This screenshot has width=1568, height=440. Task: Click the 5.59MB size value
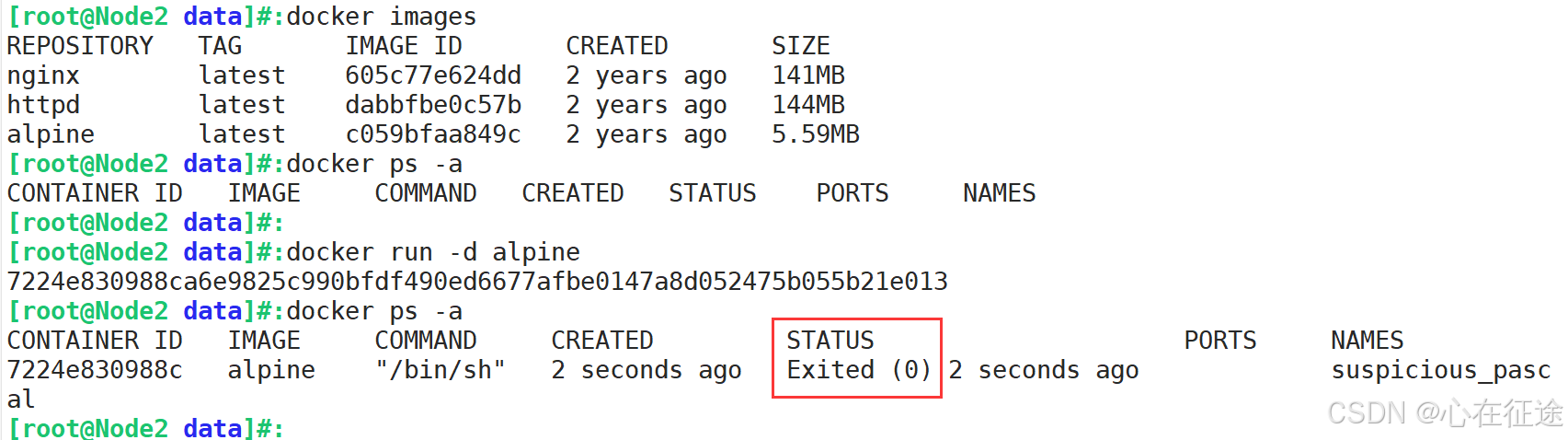tap(816, 134)
